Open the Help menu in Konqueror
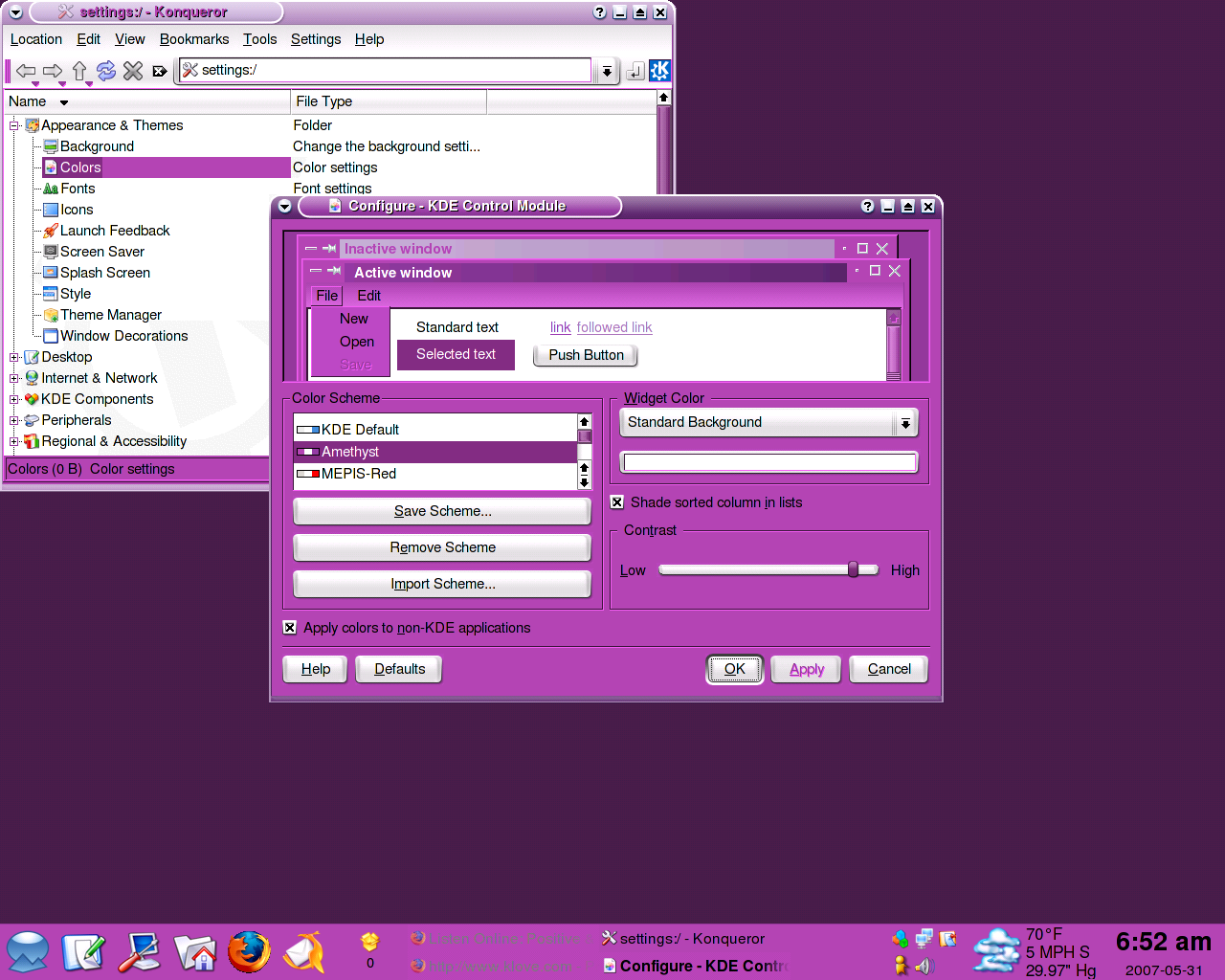This screenshot has height=980, width=1225. [369, 39]
